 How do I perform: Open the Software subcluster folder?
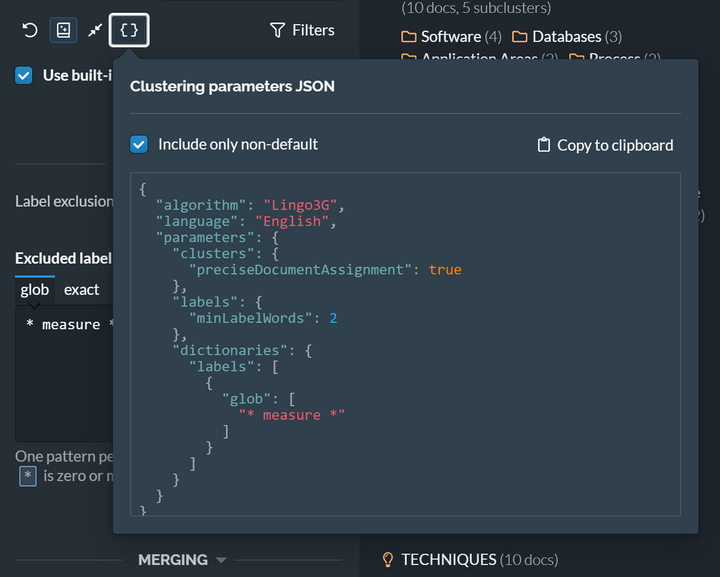click(x=451, y=37)
